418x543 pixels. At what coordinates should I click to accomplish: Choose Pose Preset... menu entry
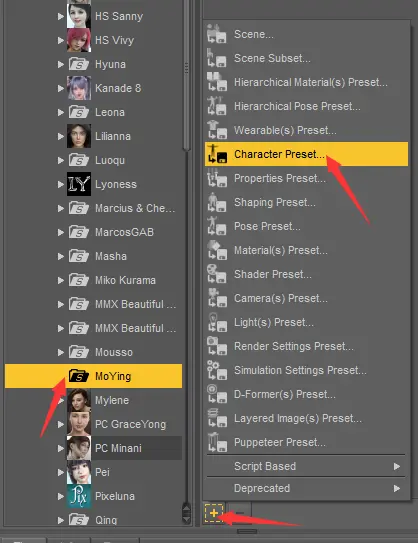click(x=306, y=226)
